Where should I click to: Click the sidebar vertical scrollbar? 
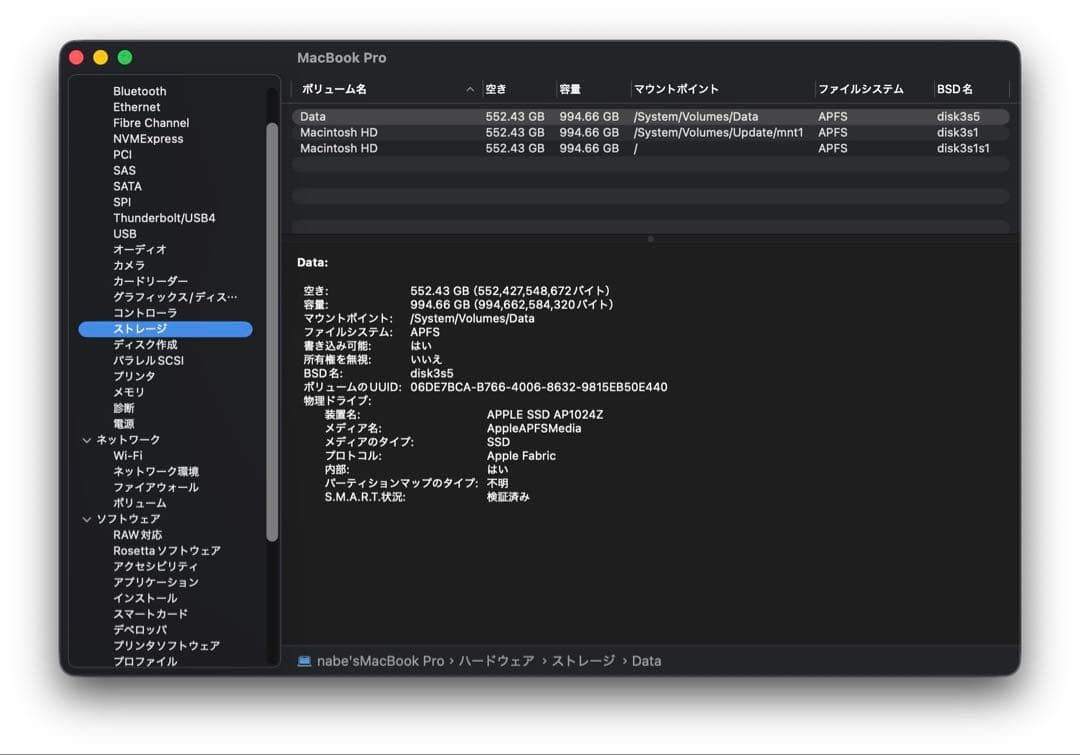pyautogui.click(x=272, y=331)
